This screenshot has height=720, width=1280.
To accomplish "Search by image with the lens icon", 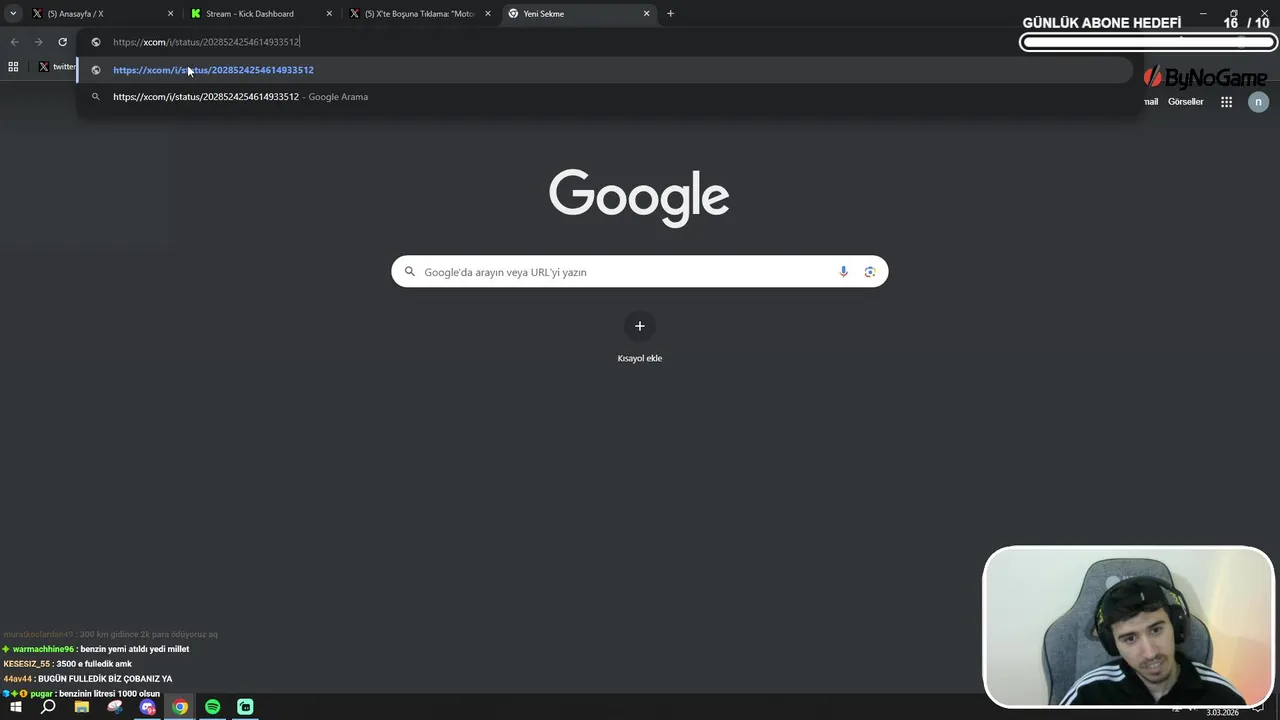I will (x=869, y=272).
